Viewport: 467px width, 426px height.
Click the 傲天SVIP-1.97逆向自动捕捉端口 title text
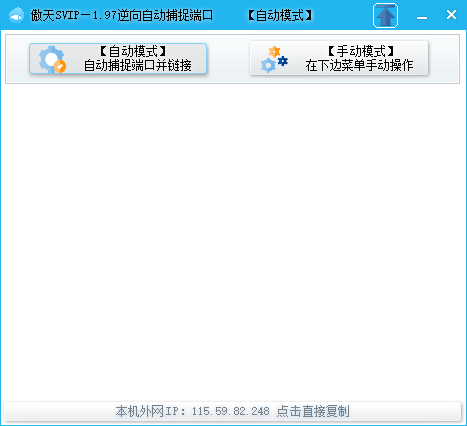(122, 15)
